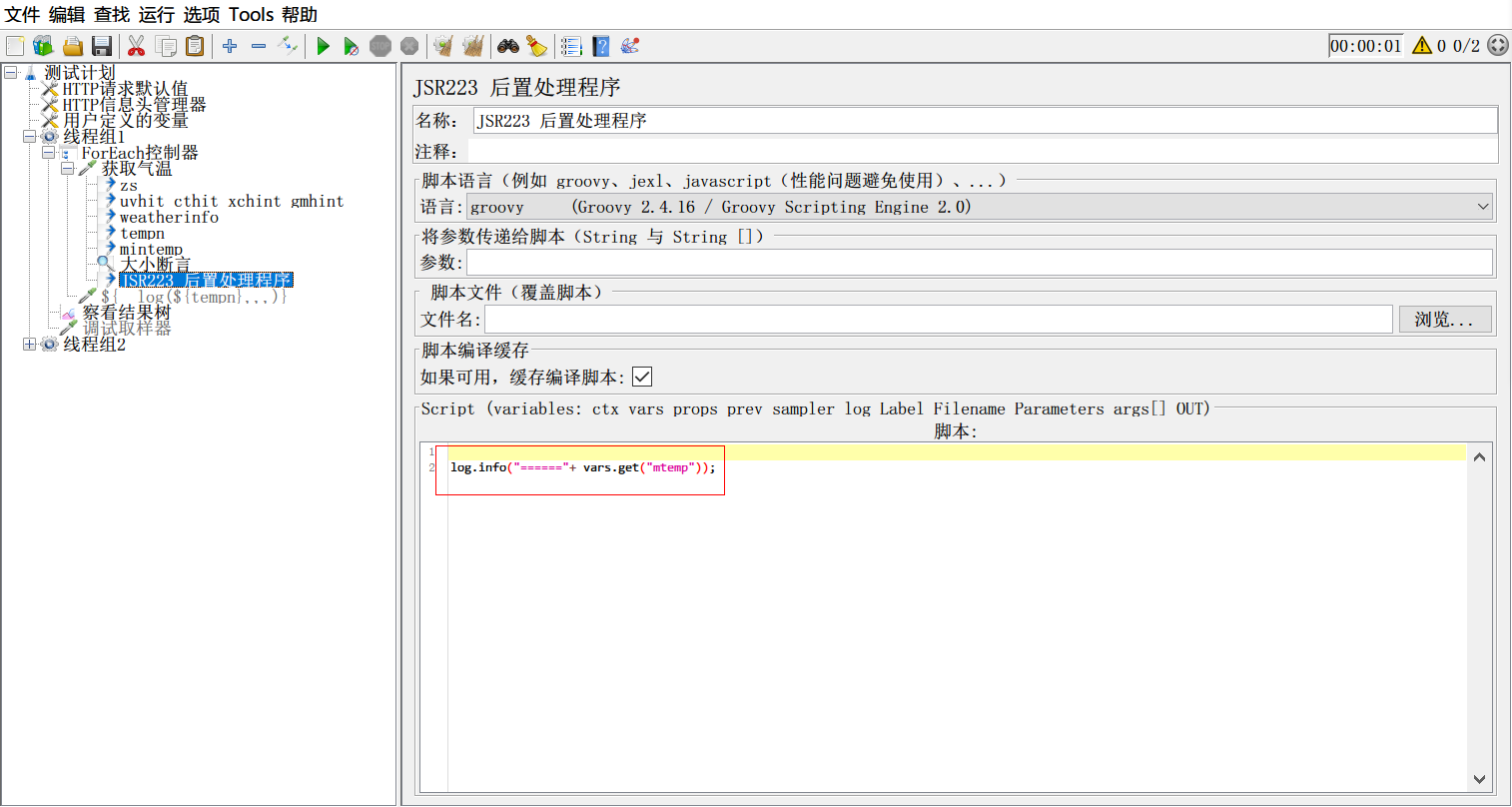This screenshot has width=1512, height=807.
Task: Click the Save test plan floppy icon
Action: coord(101,46)
